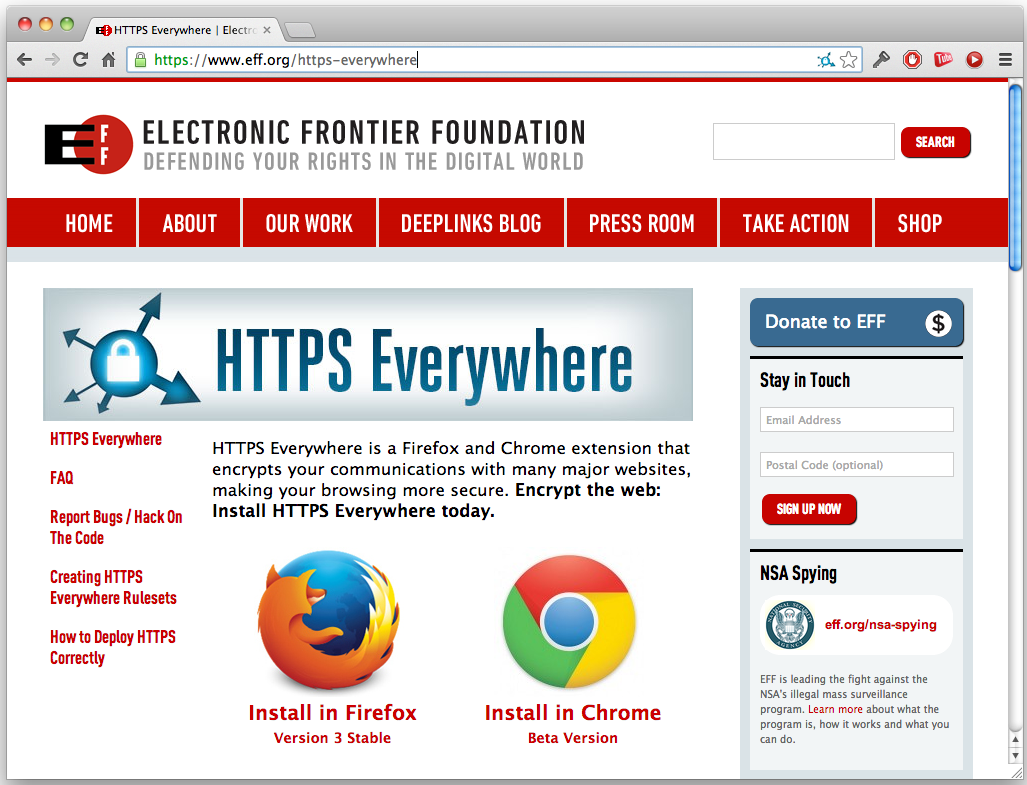Click the red stop-hand extension icon
Image resolution: width=1027 pixels, height=785 pixels.
click(x=912, y=60)
